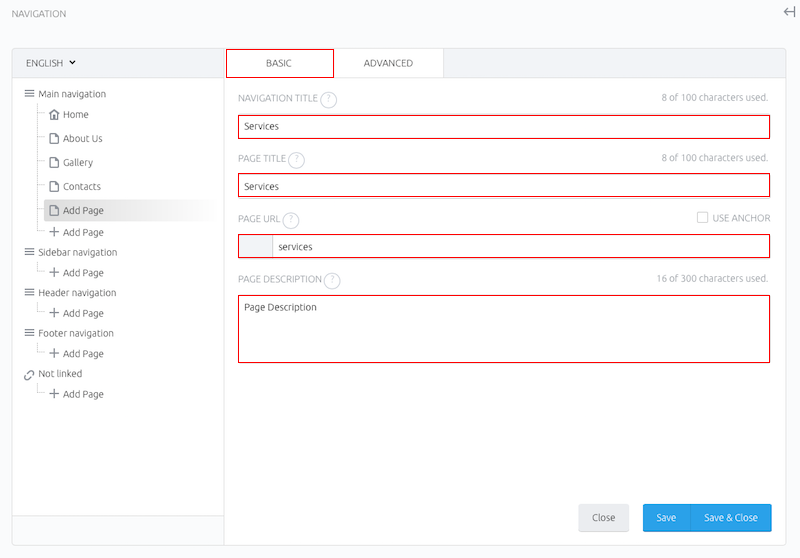Select the Basic tab

280,63
